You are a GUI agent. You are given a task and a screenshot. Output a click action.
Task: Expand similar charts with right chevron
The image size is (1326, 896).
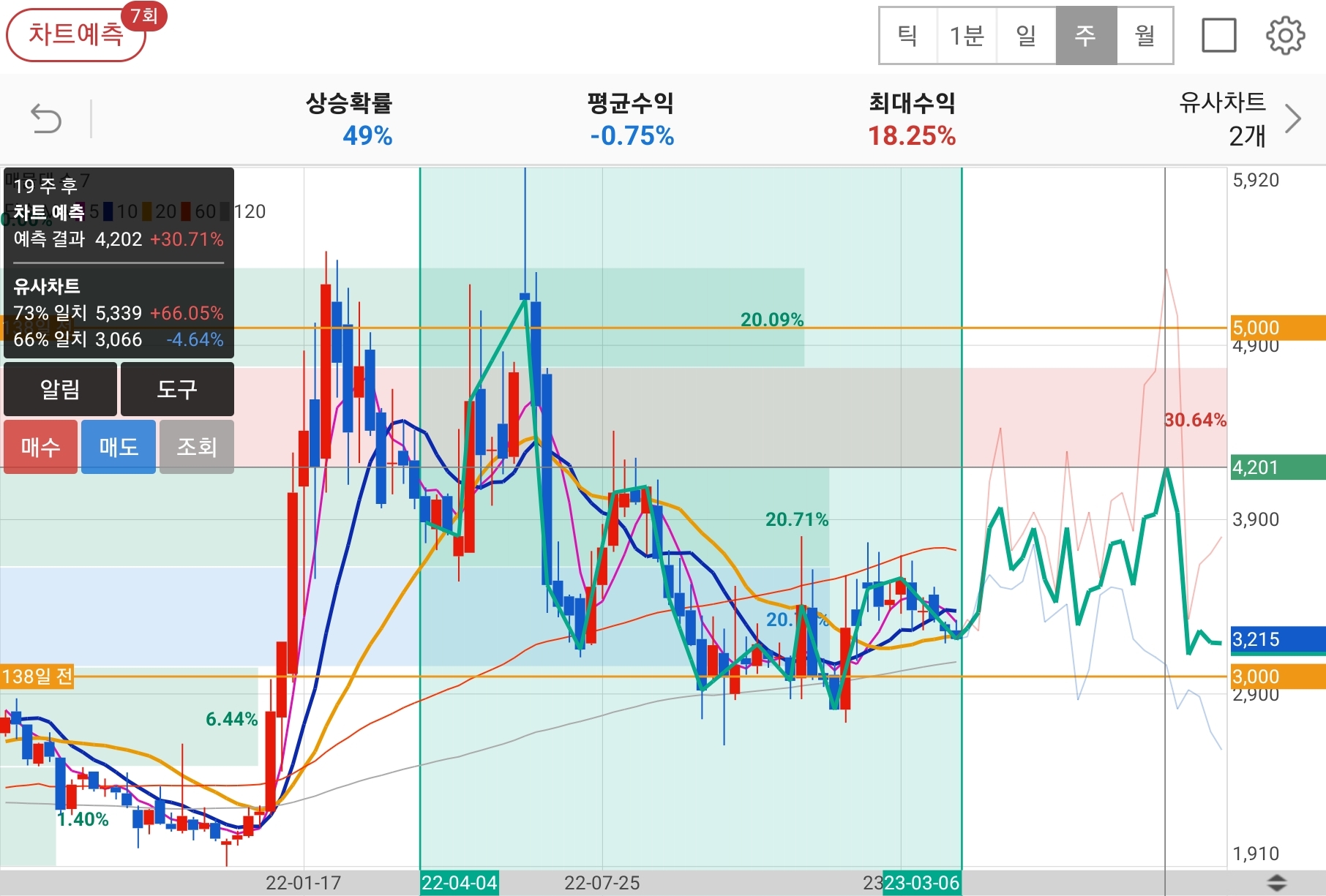1294,118
